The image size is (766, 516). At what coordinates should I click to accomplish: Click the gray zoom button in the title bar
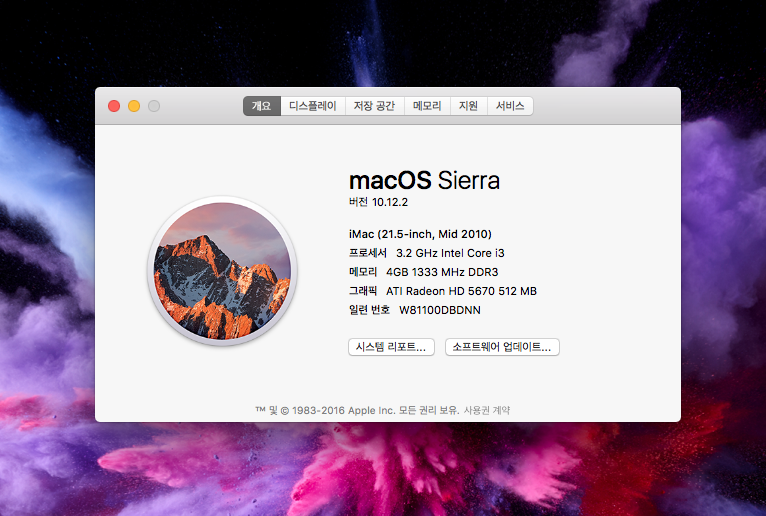click(x=154, y=106)
